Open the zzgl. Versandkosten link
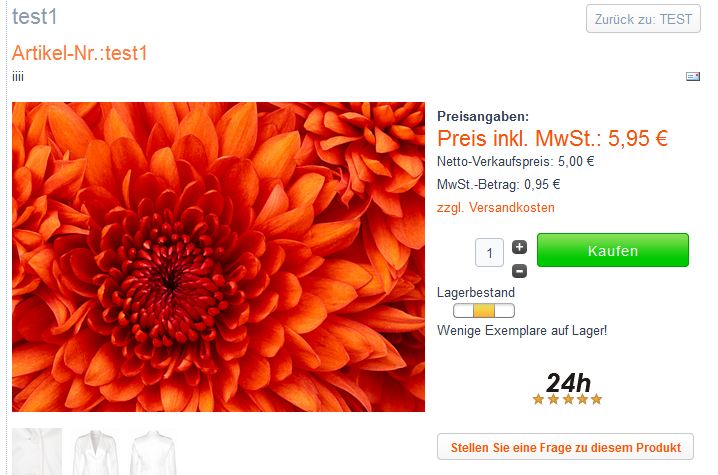This screenshot has height=475, width=718. 495,207
